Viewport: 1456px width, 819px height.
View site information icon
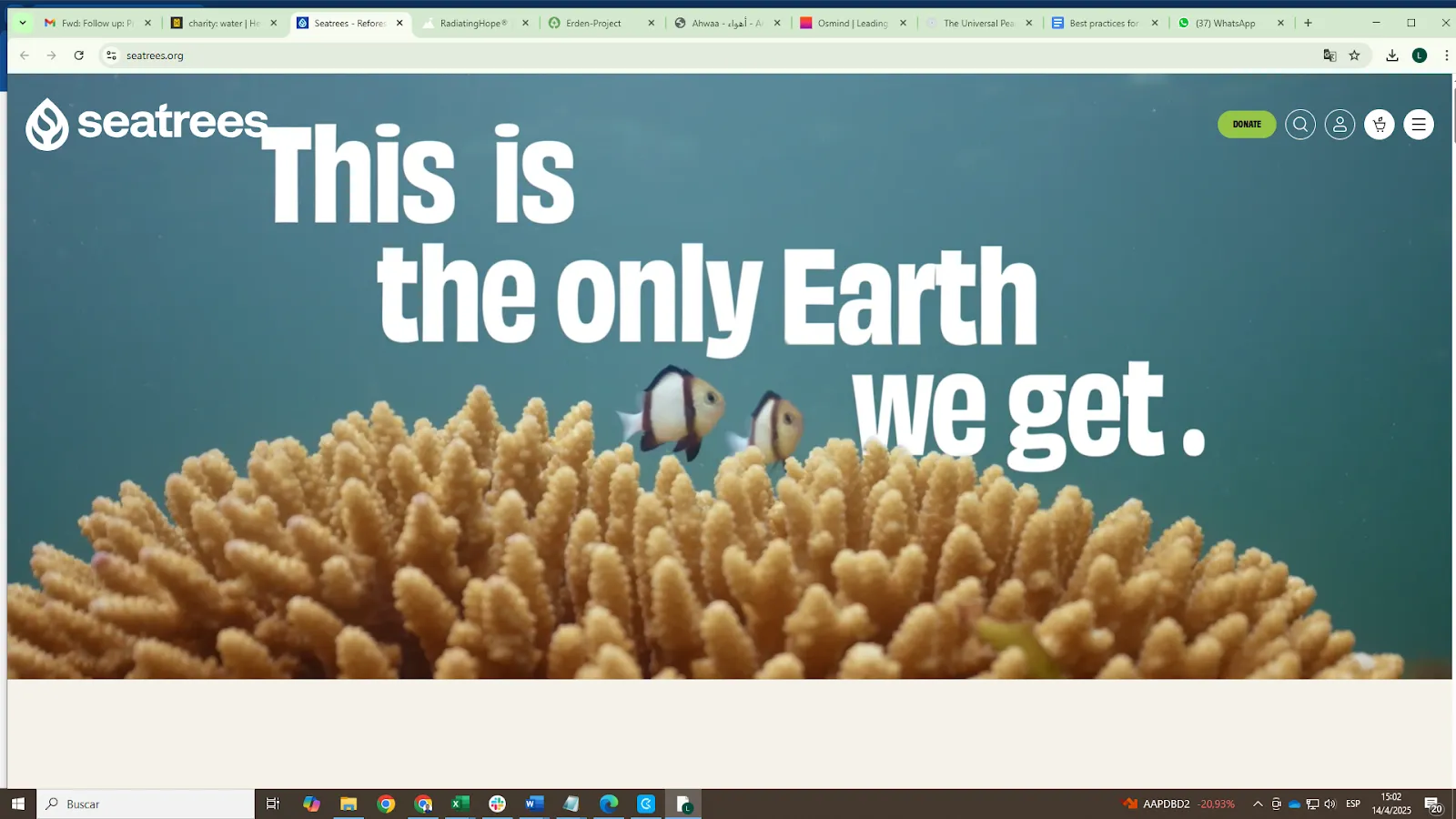pos(111,56)
